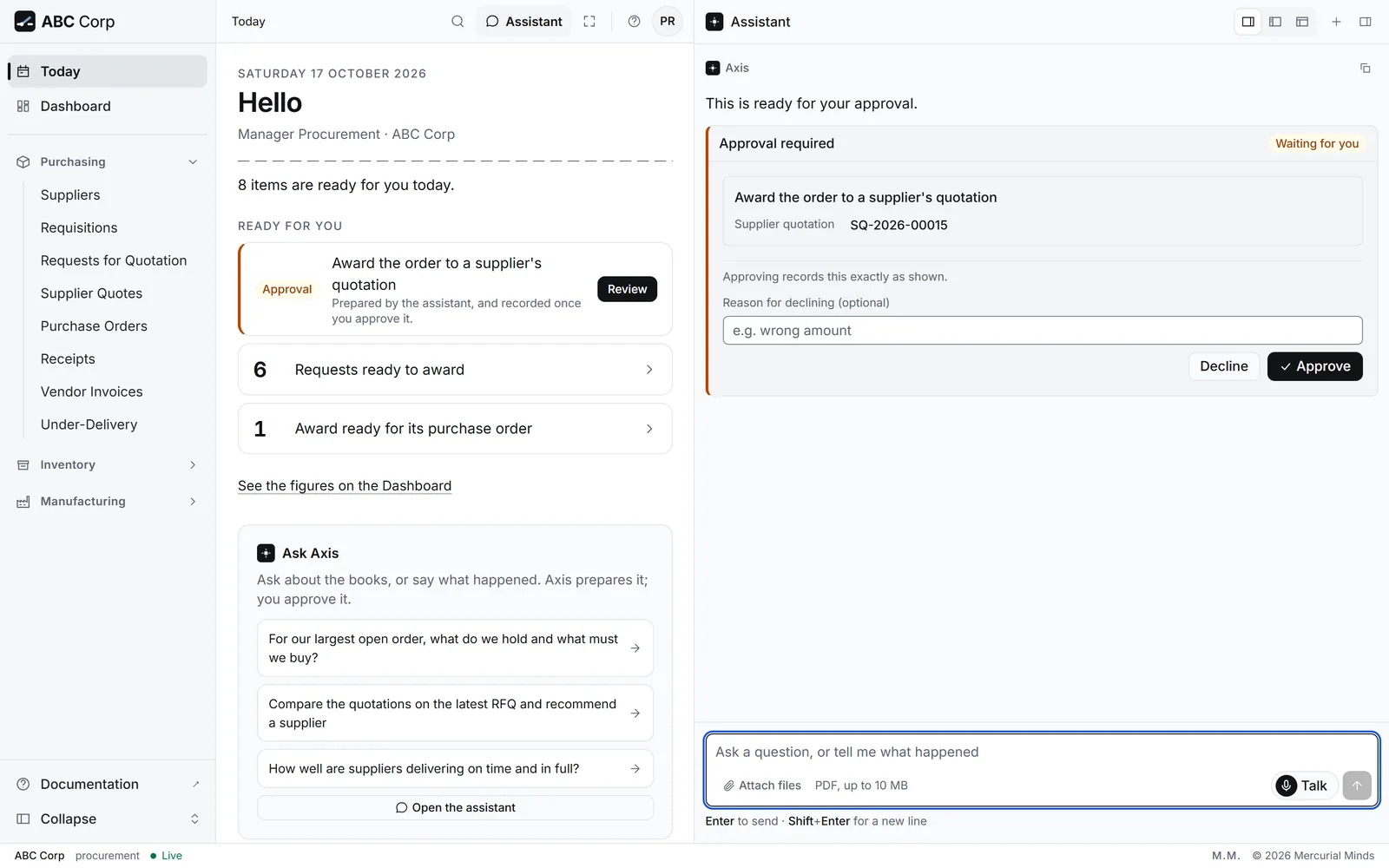This screenshot has width=1389, height=868.
Task: Follow See the figures on the Dashboard link
Action: tap(345, 486)
